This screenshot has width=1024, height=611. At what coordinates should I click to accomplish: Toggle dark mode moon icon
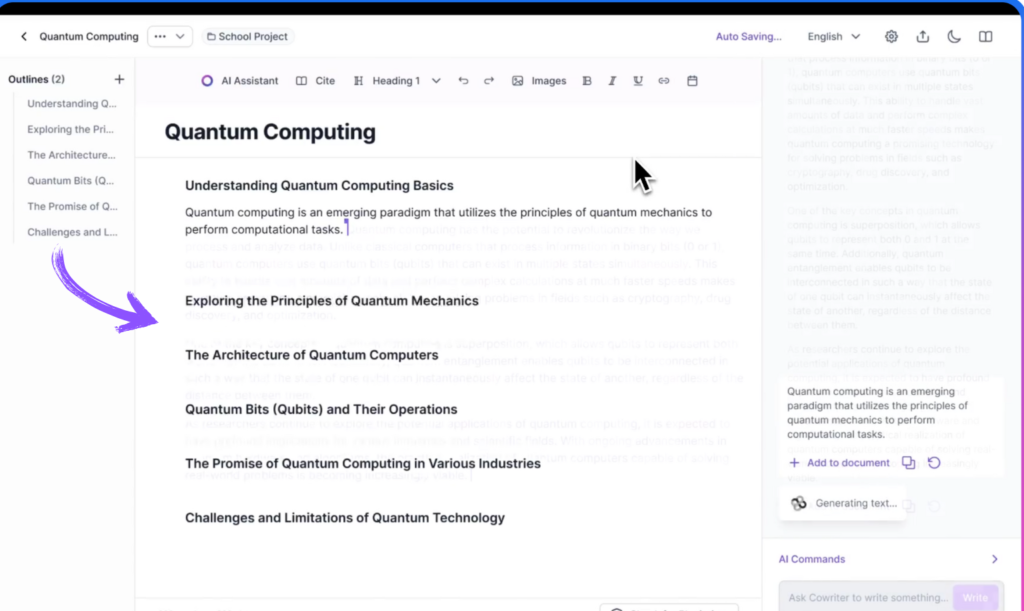tap(953, 37)
